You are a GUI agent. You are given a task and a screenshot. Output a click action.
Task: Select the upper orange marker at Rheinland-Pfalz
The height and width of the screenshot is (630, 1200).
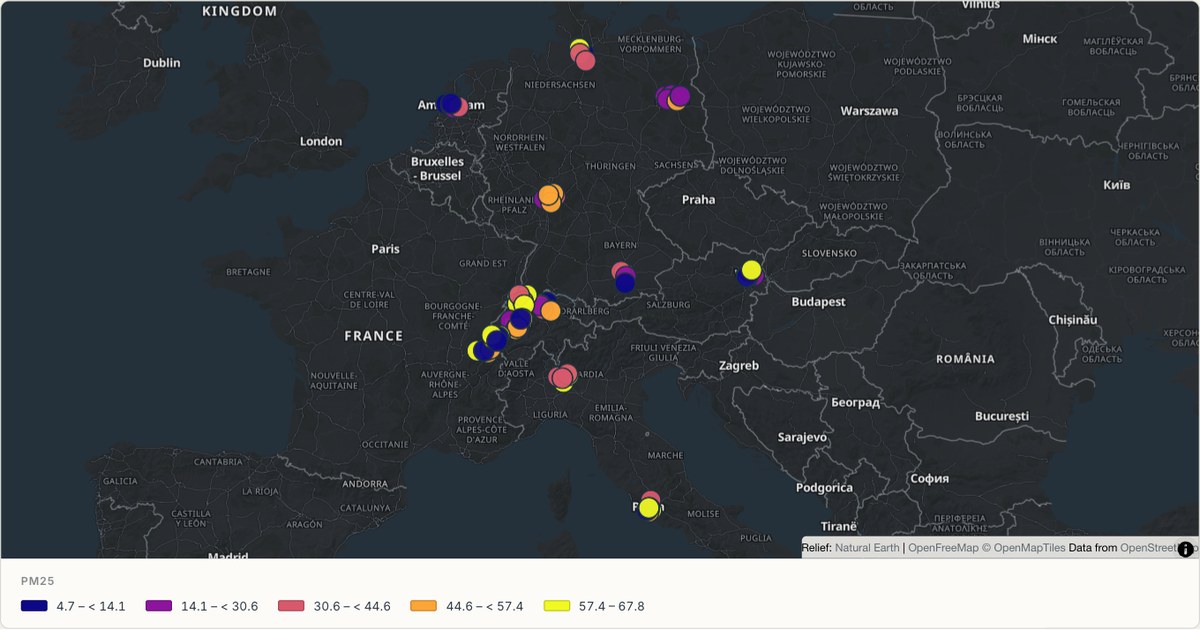tap(549, 194)
